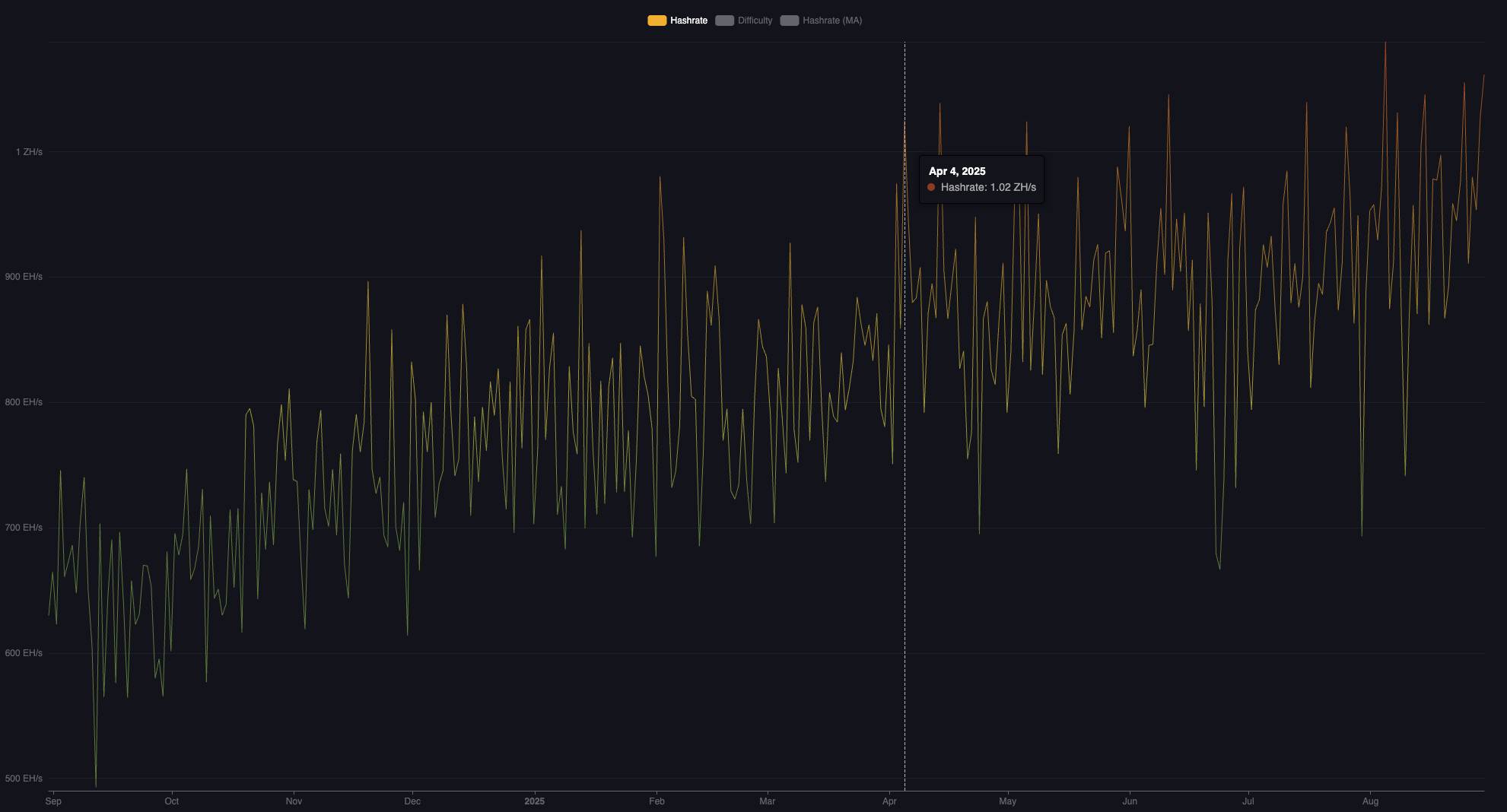Click the '1 ZH/s' y-axis label
Screen dimensions: 1507x812
(29, 152)
